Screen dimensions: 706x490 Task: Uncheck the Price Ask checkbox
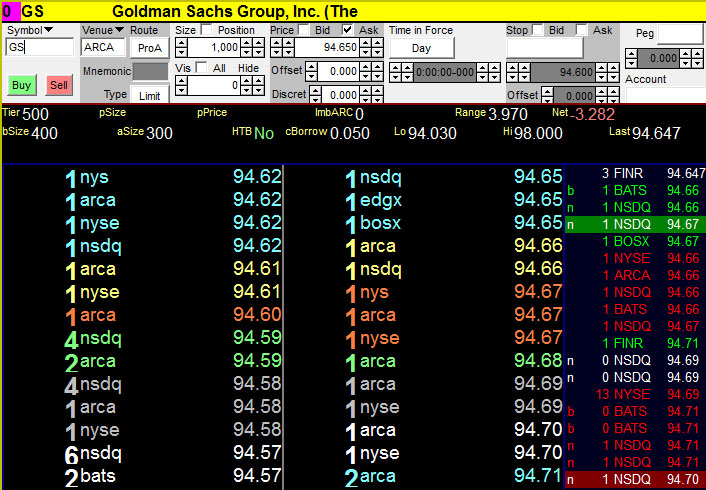pos(347,30)
